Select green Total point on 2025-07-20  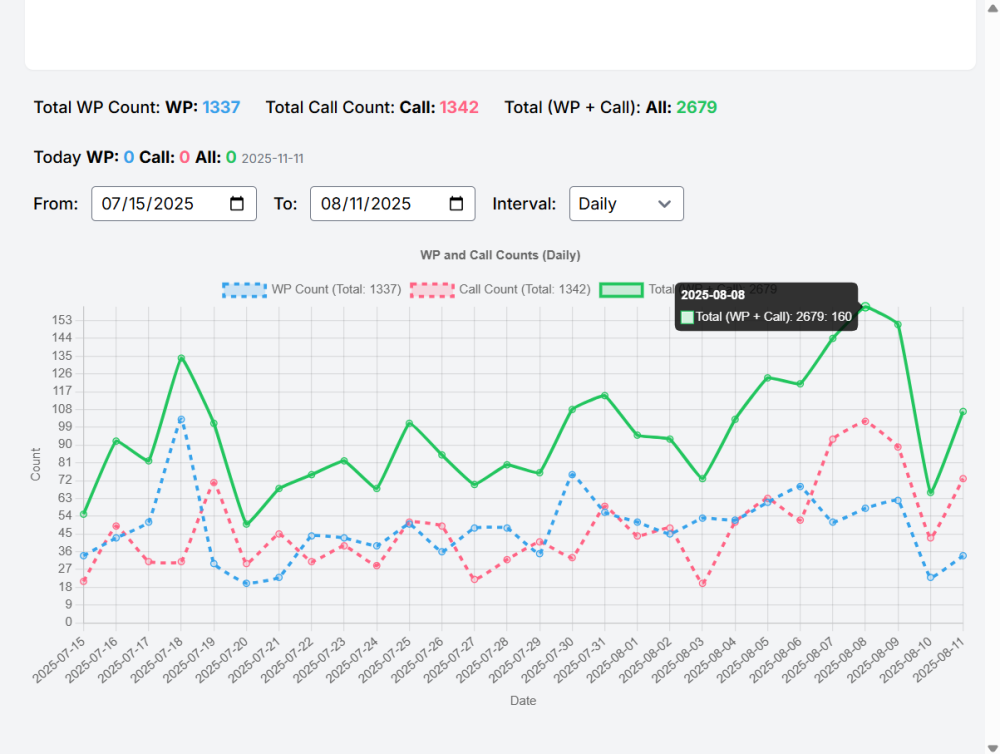(x=246, y=524)
